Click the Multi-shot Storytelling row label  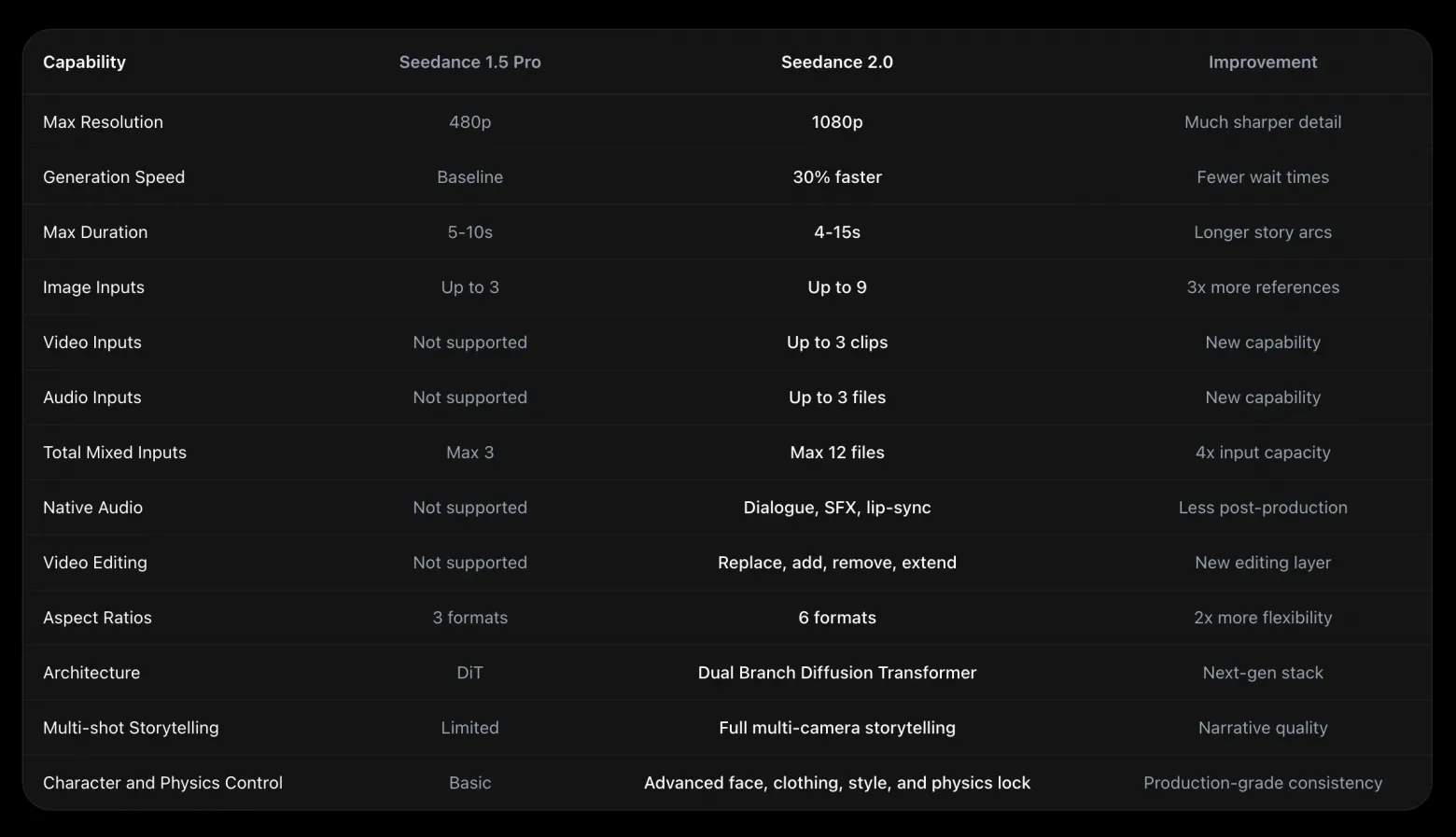[131, 728]
